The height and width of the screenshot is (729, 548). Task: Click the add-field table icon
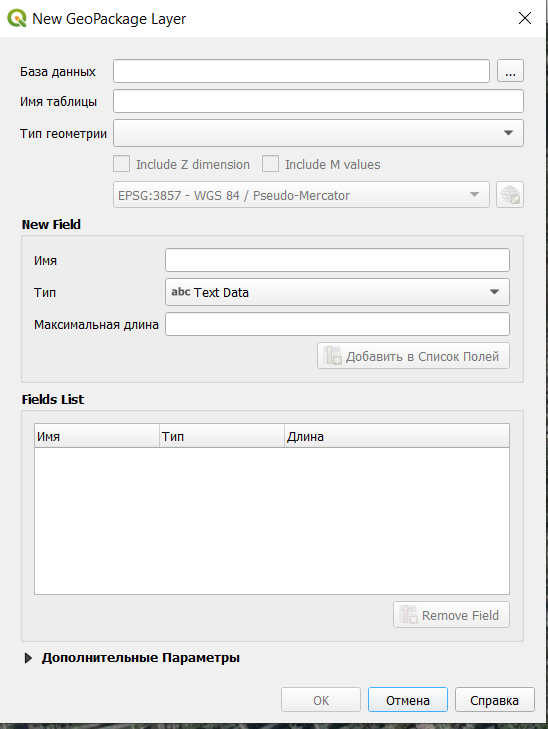point(333,356)
